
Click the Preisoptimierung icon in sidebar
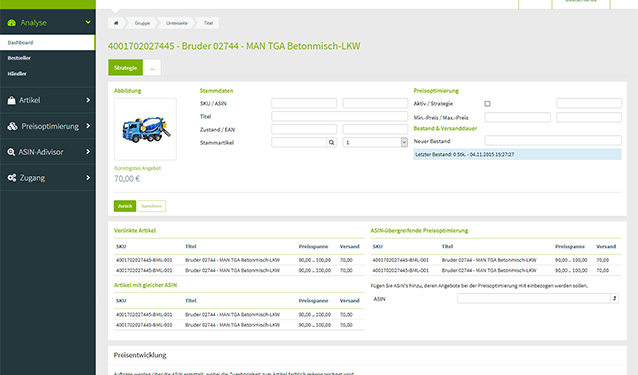(12, 126)
